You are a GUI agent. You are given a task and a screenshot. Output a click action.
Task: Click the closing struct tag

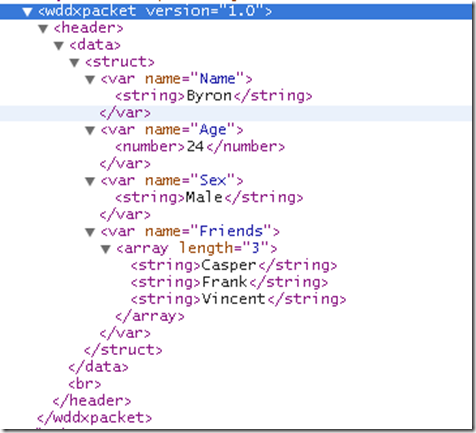coord(123,350)
